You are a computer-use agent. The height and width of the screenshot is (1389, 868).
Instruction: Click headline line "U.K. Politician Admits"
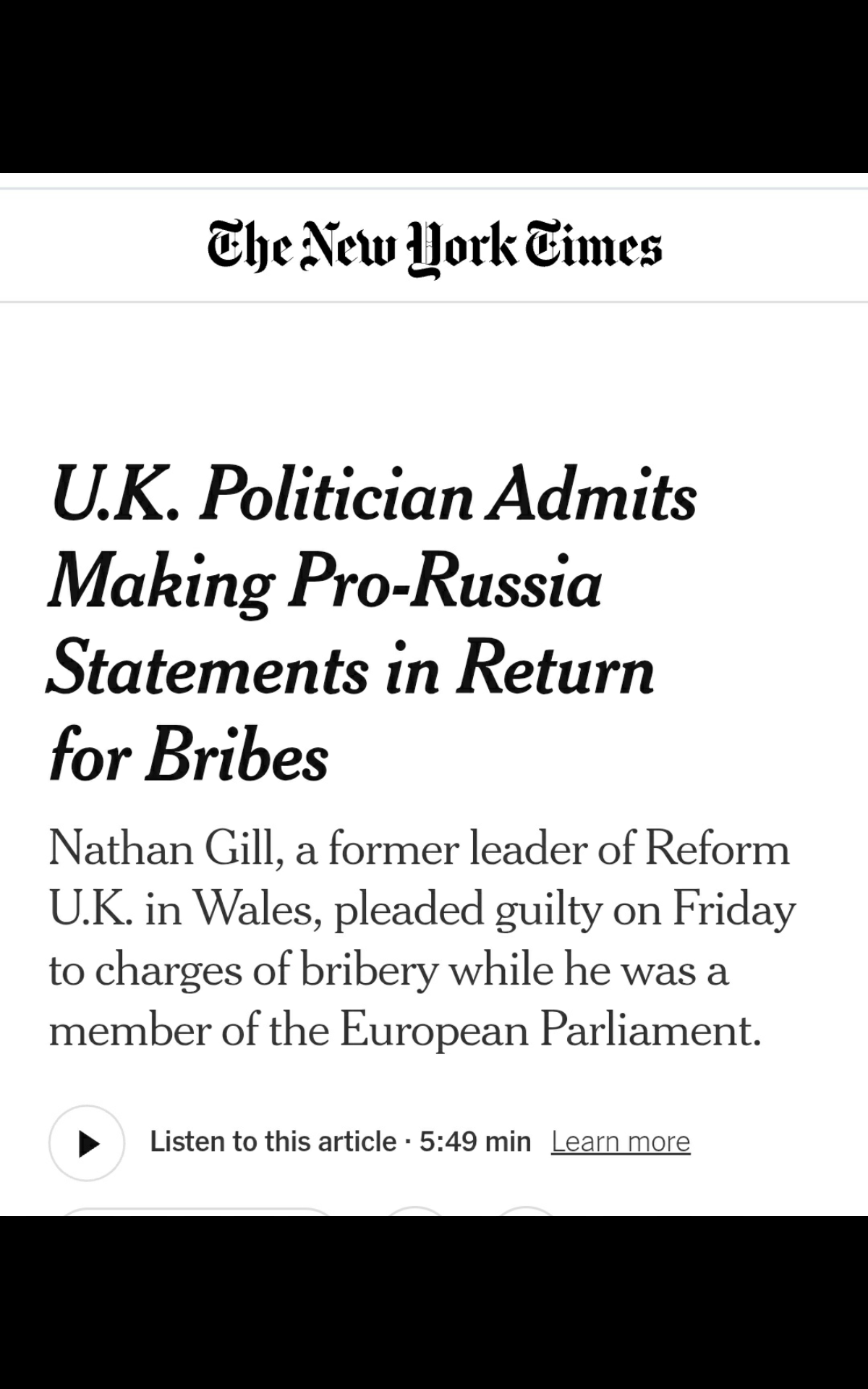[373, 495]
